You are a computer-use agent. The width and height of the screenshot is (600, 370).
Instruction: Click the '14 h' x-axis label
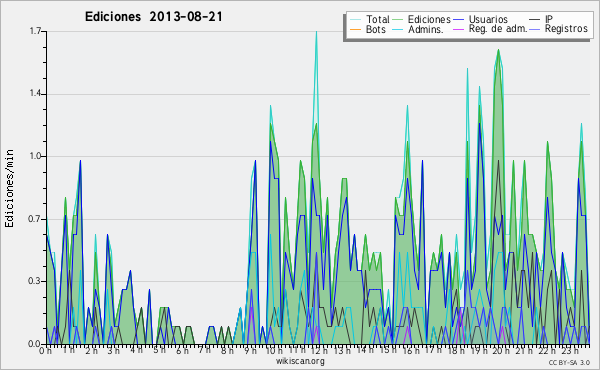[365, 350]
